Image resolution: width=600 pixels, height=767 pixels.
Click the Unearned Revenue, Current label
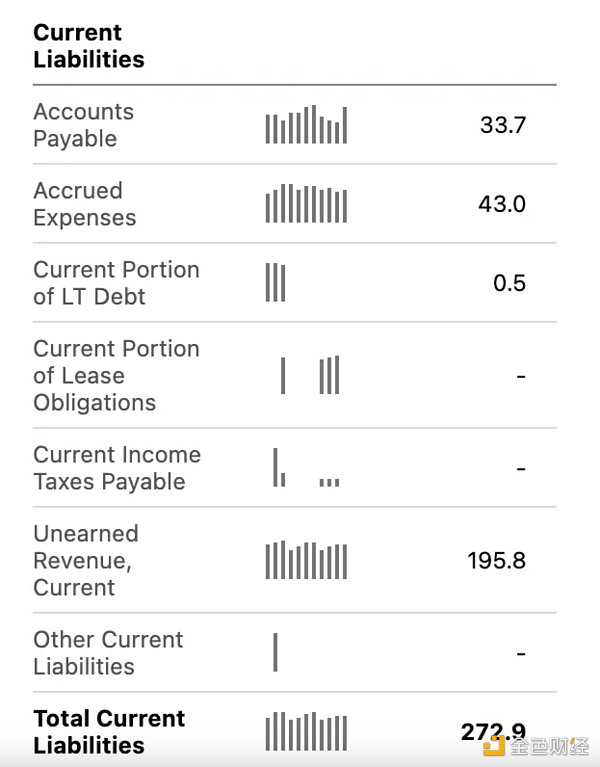[86, 560]
